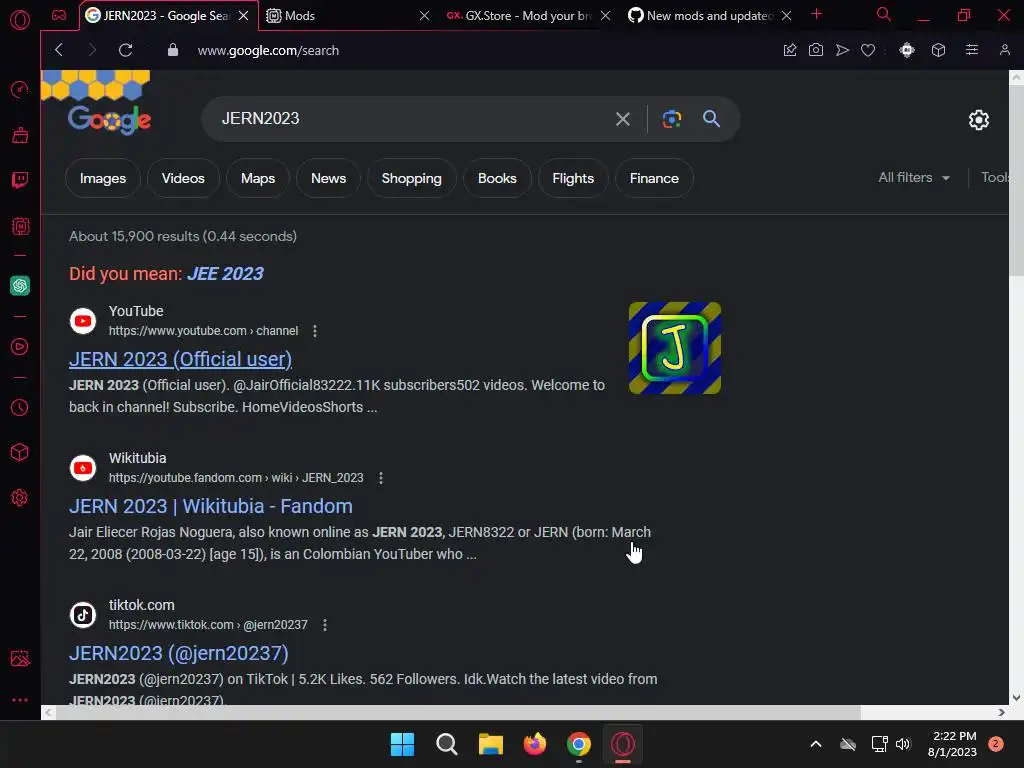Filter results by Shopping
The width and height of the screenshot is (1024, 768).
(411, 178)
